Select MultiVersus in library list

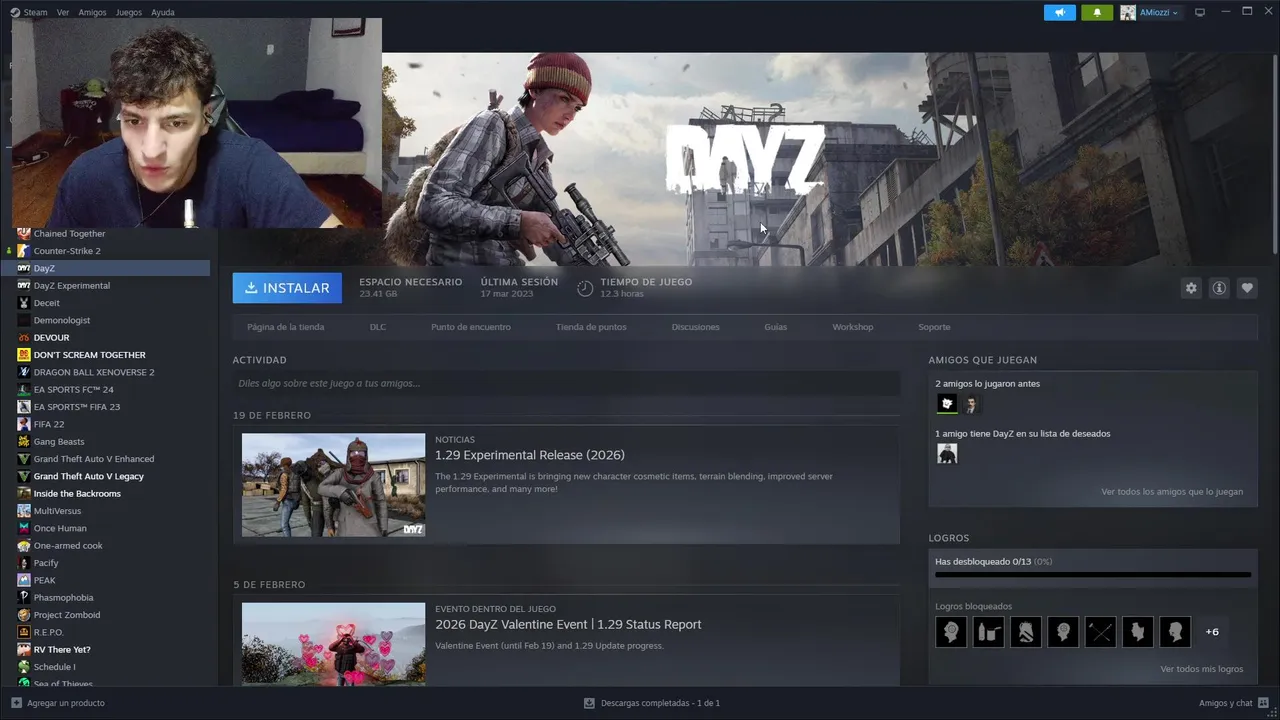point(57,511)
